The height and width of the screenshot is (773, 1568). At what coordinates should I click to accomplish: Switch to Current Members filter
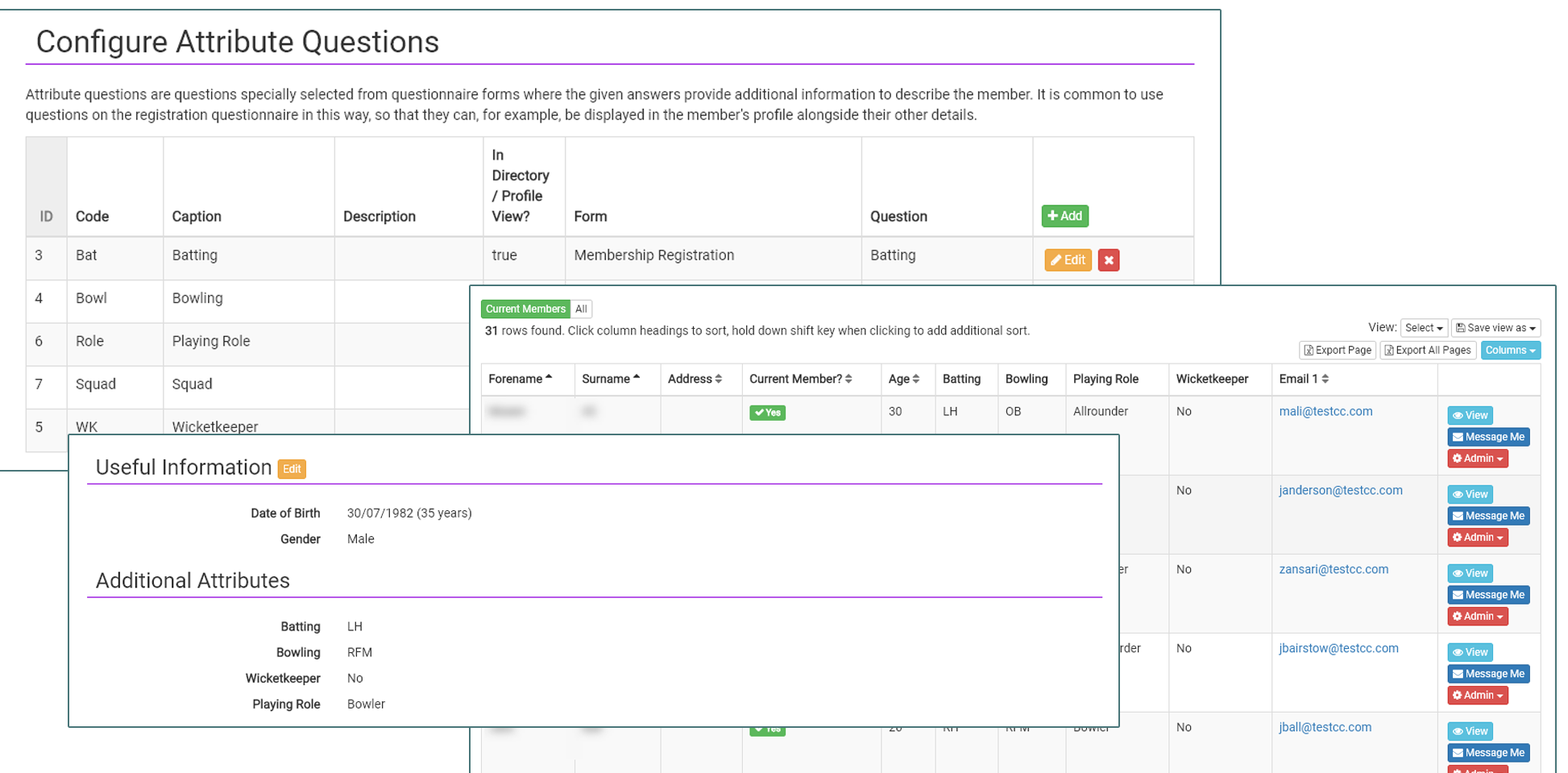click(x=525, y=309)
